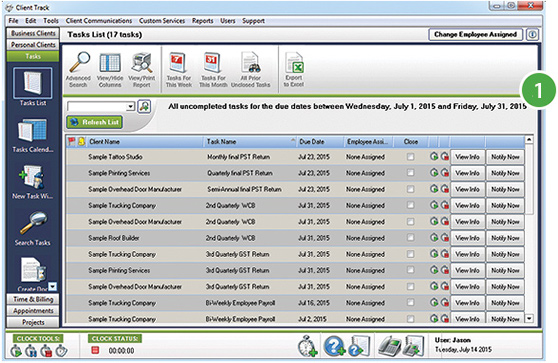Expand the sidebar arrow beside Create Doc
The image size is (558, 363).
pyautogui.click(x=53, y=286)
